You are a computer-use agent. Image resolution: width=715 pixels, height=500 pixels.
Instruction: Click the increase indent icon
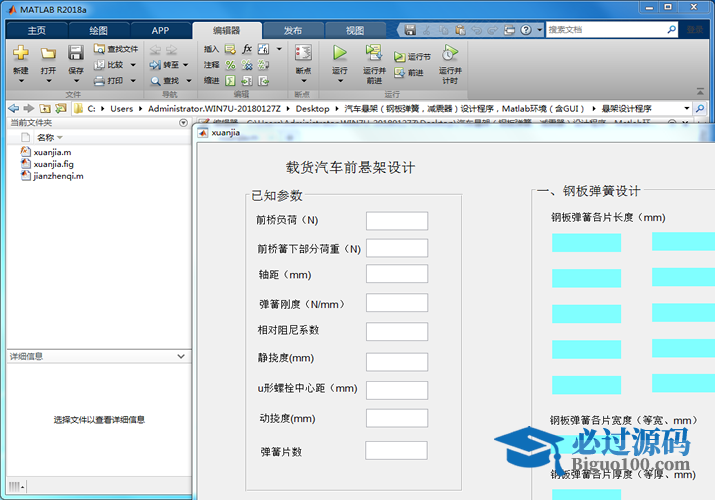click(247, 81)
